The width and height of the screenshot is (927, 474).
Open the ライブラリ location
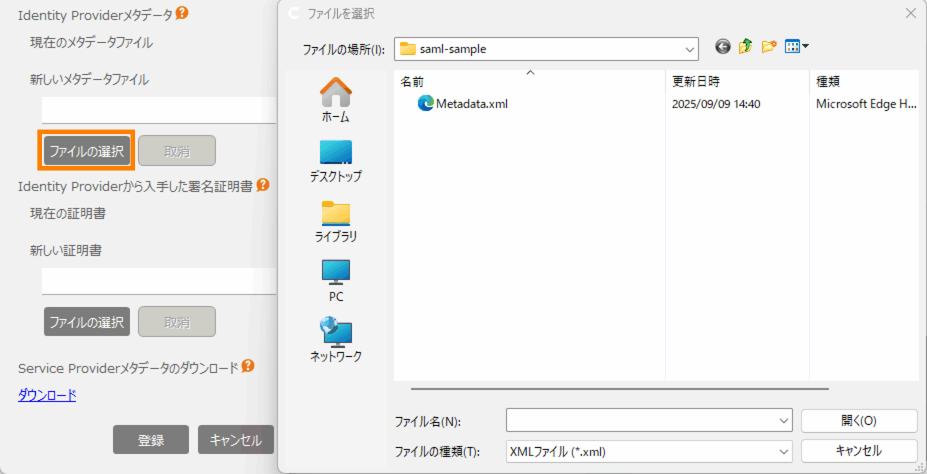335,221
